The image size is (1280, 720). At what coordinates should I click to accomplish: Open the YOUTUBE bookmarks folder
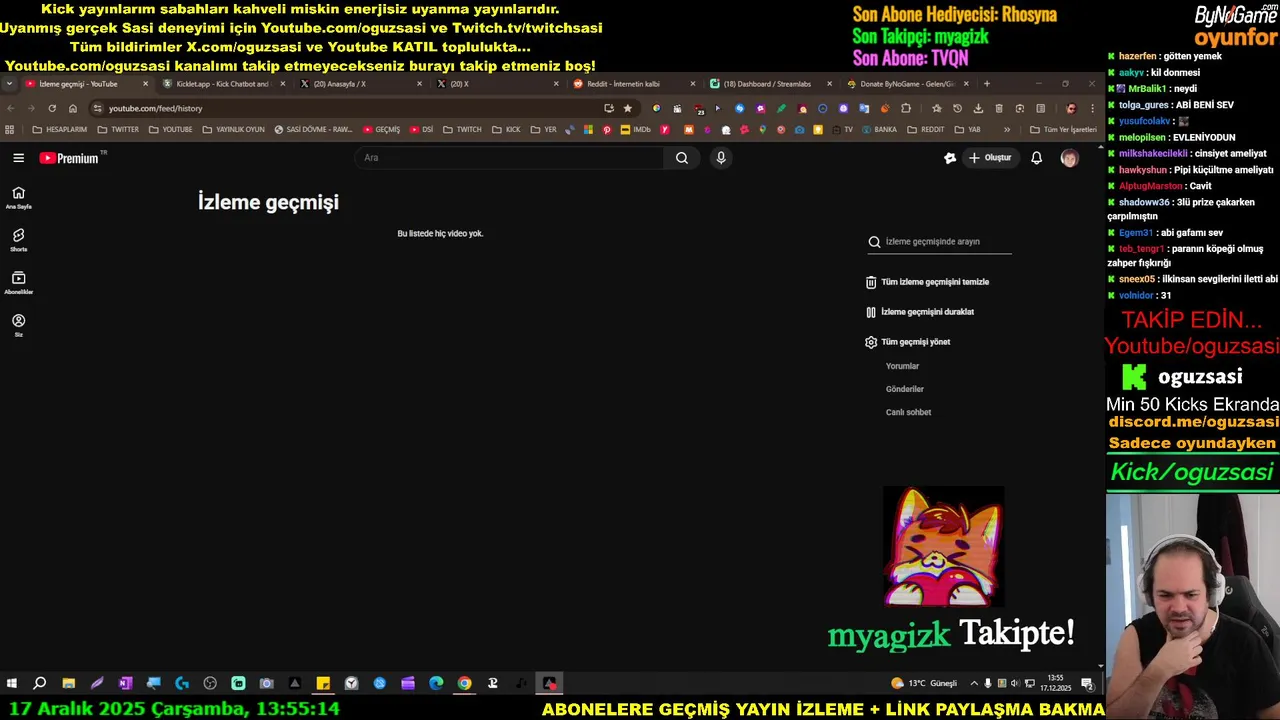click(170, 129)
